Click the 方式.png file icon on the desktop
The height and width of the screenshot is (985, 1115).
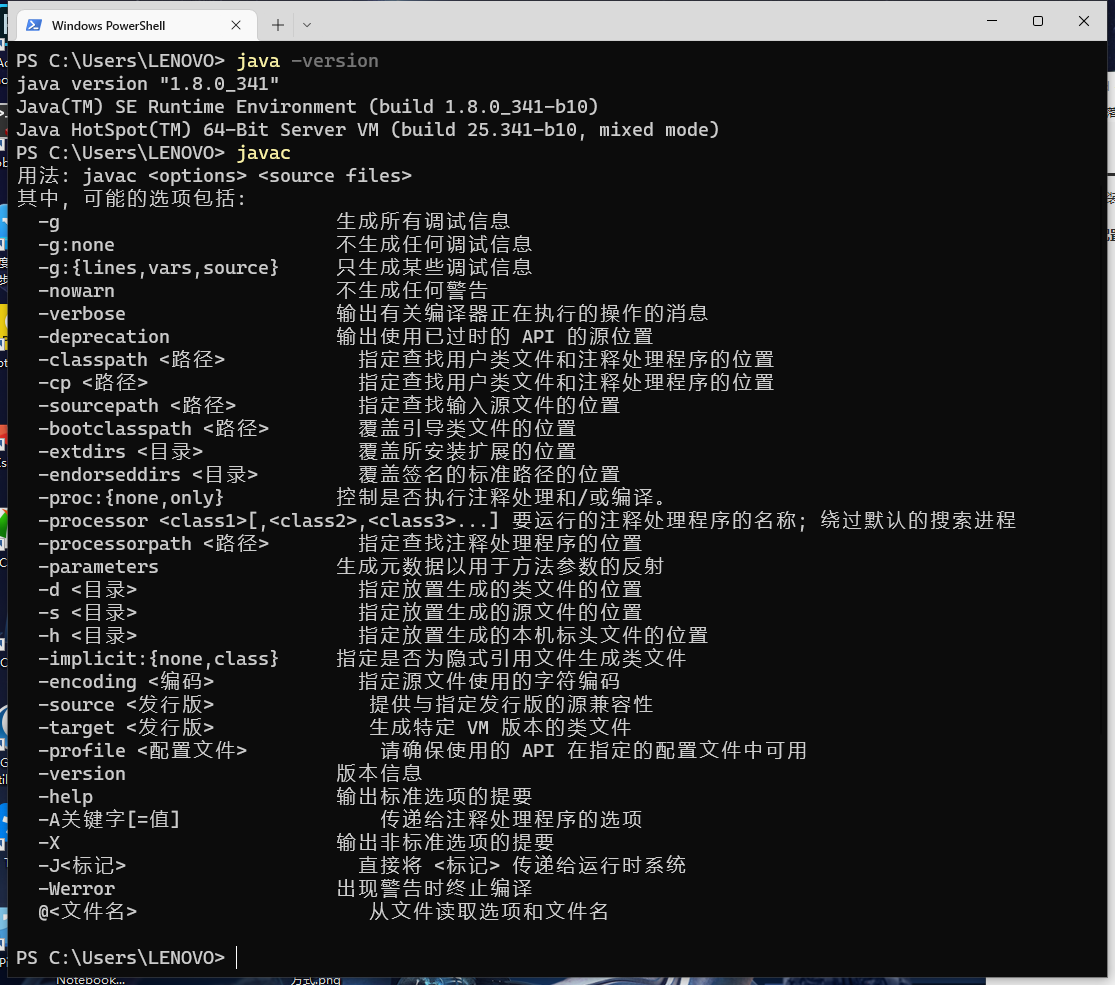(x=315, y=978)
